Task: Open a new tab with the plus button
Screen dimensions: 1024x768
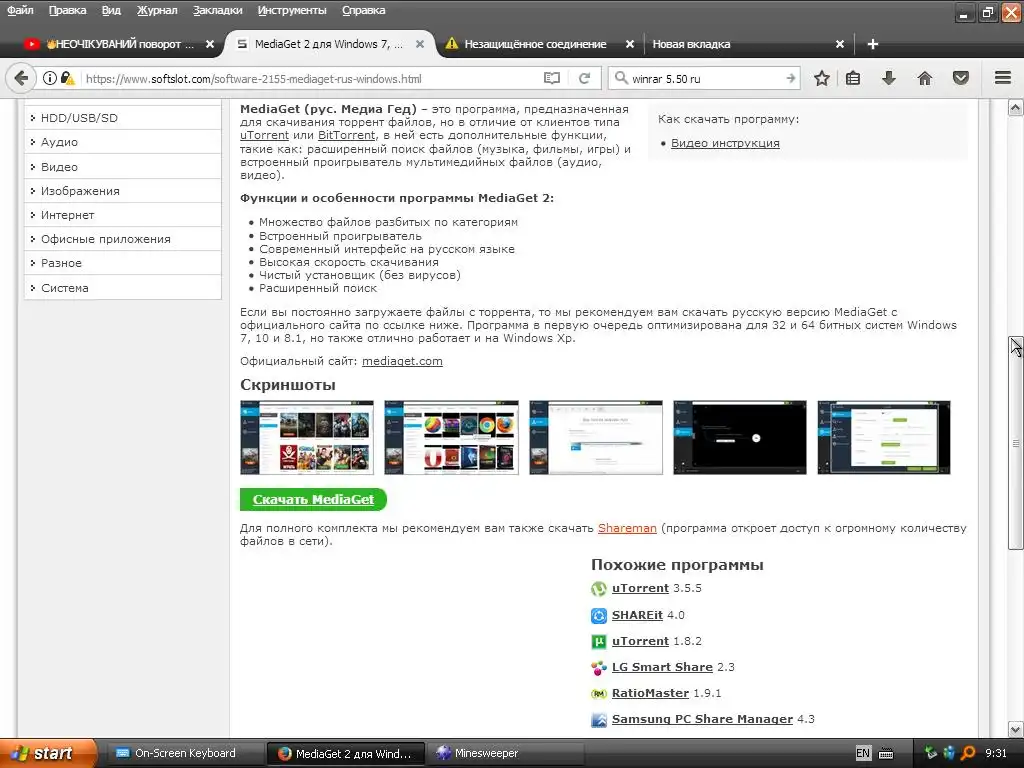Action: pos(872,44)
